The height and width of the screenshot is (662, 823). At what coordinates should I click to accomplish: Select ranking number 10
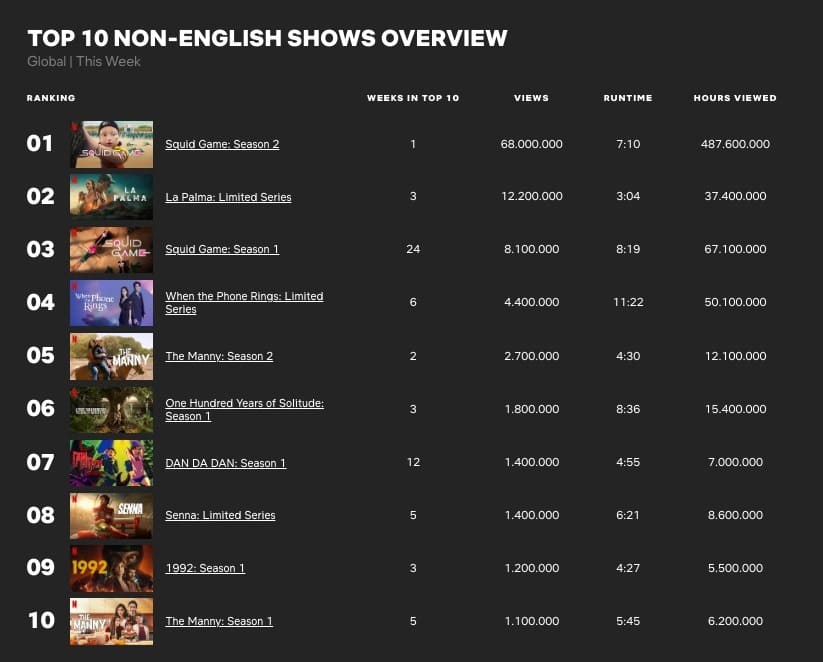coord(41,621)
